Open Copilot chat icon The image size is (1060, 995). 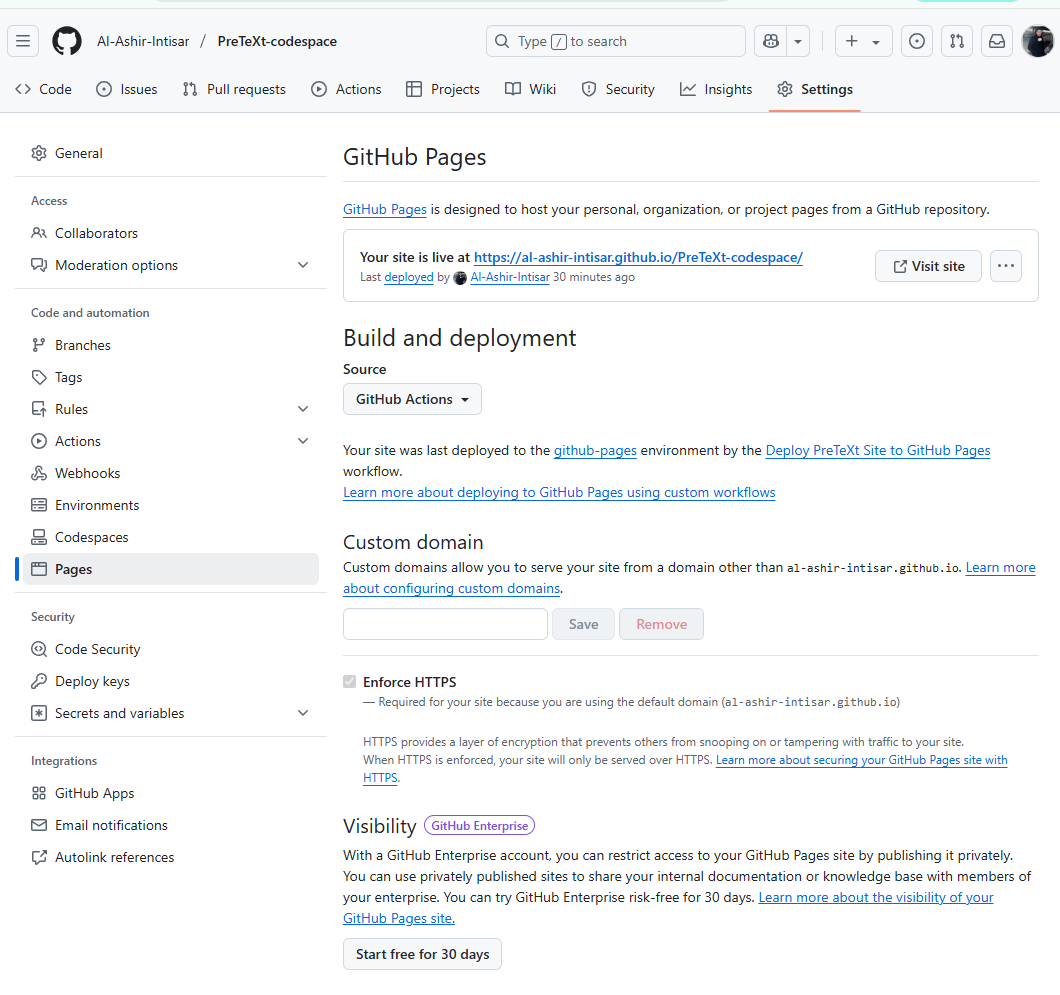(771, 41)
